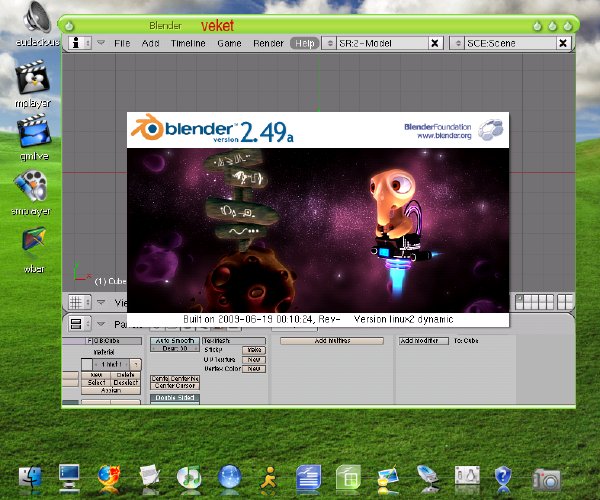Image resolution: width=600 pixels, height=500 pixels.
Task: Open the Game menu
Action: pyautogui.click(x=229, y=43)
